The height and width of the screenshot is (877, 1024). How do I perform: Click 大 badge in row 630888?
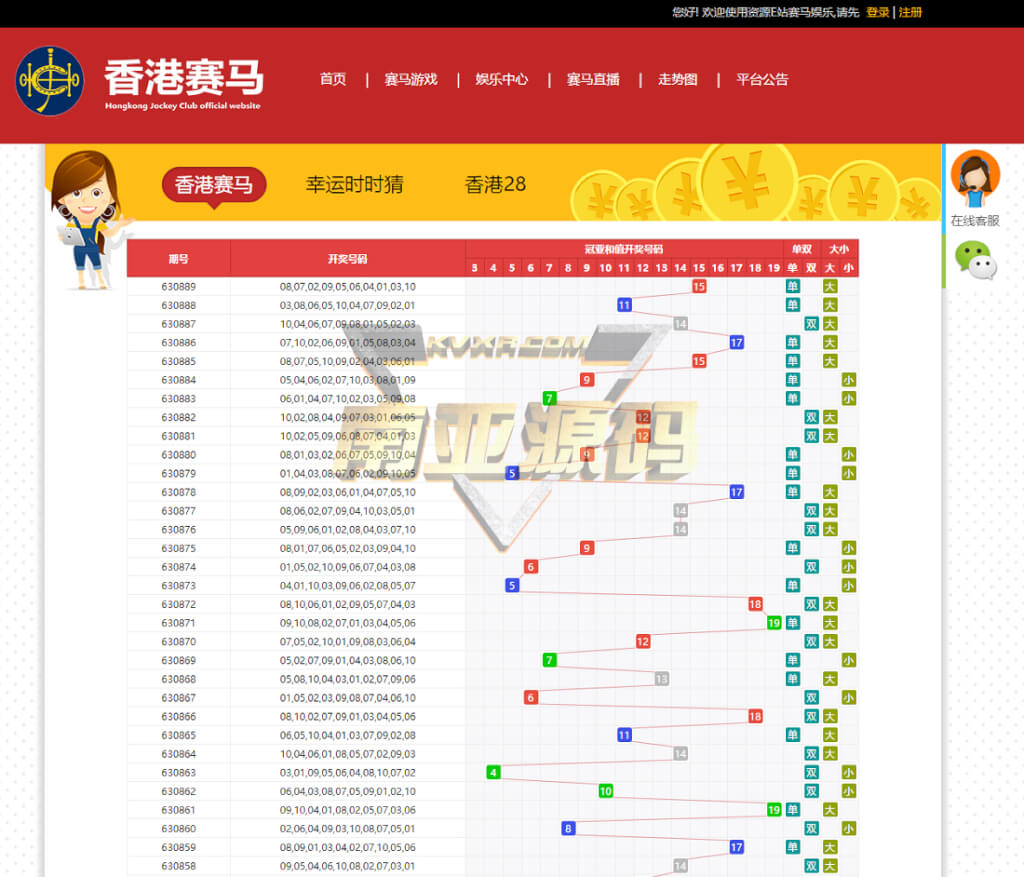[x=829, y=305]
